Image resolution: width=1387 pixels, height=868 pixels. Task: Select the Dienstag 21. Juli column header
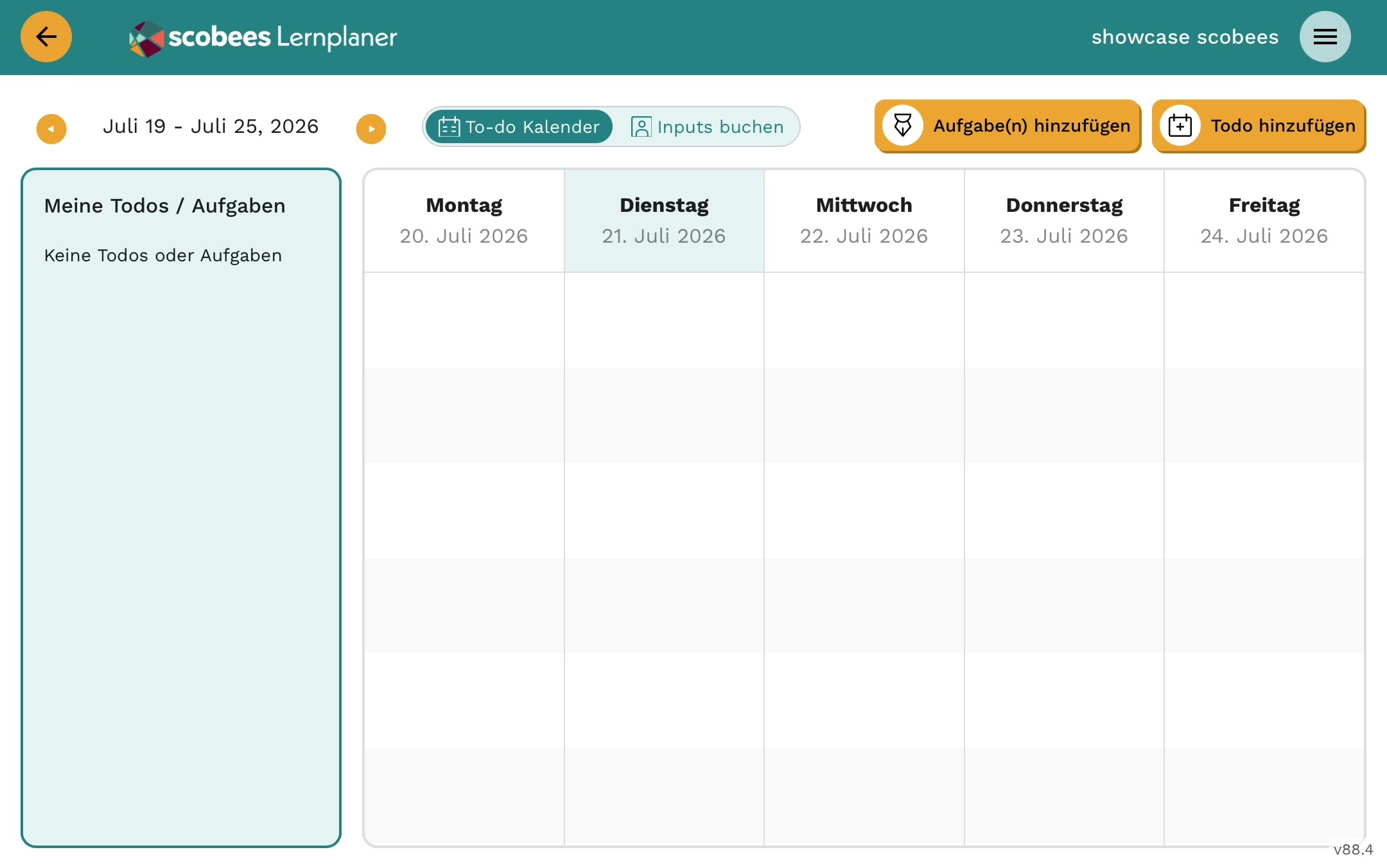pos(664,221)
